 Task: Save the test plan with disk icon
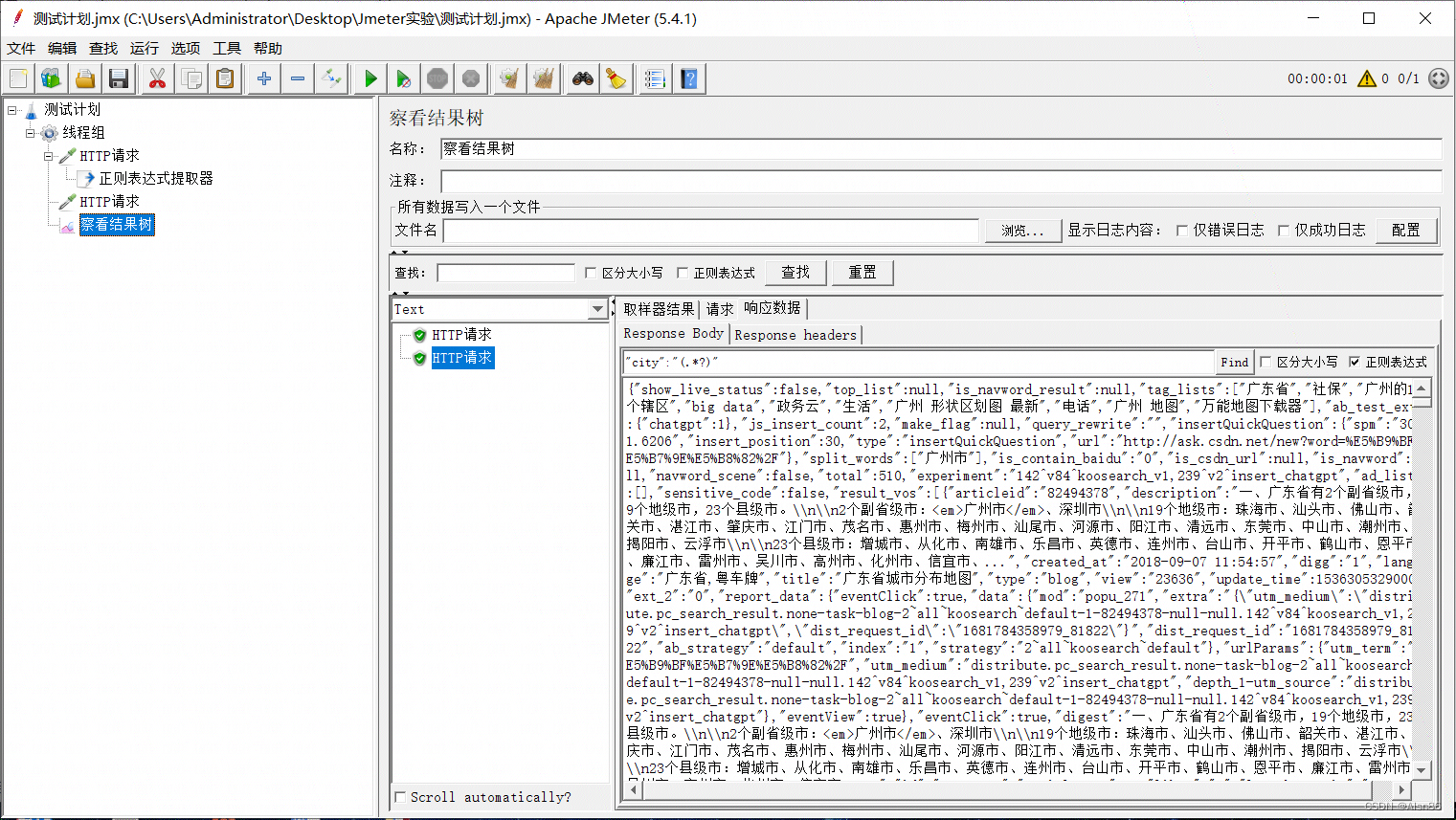click(x=119, y=78)
